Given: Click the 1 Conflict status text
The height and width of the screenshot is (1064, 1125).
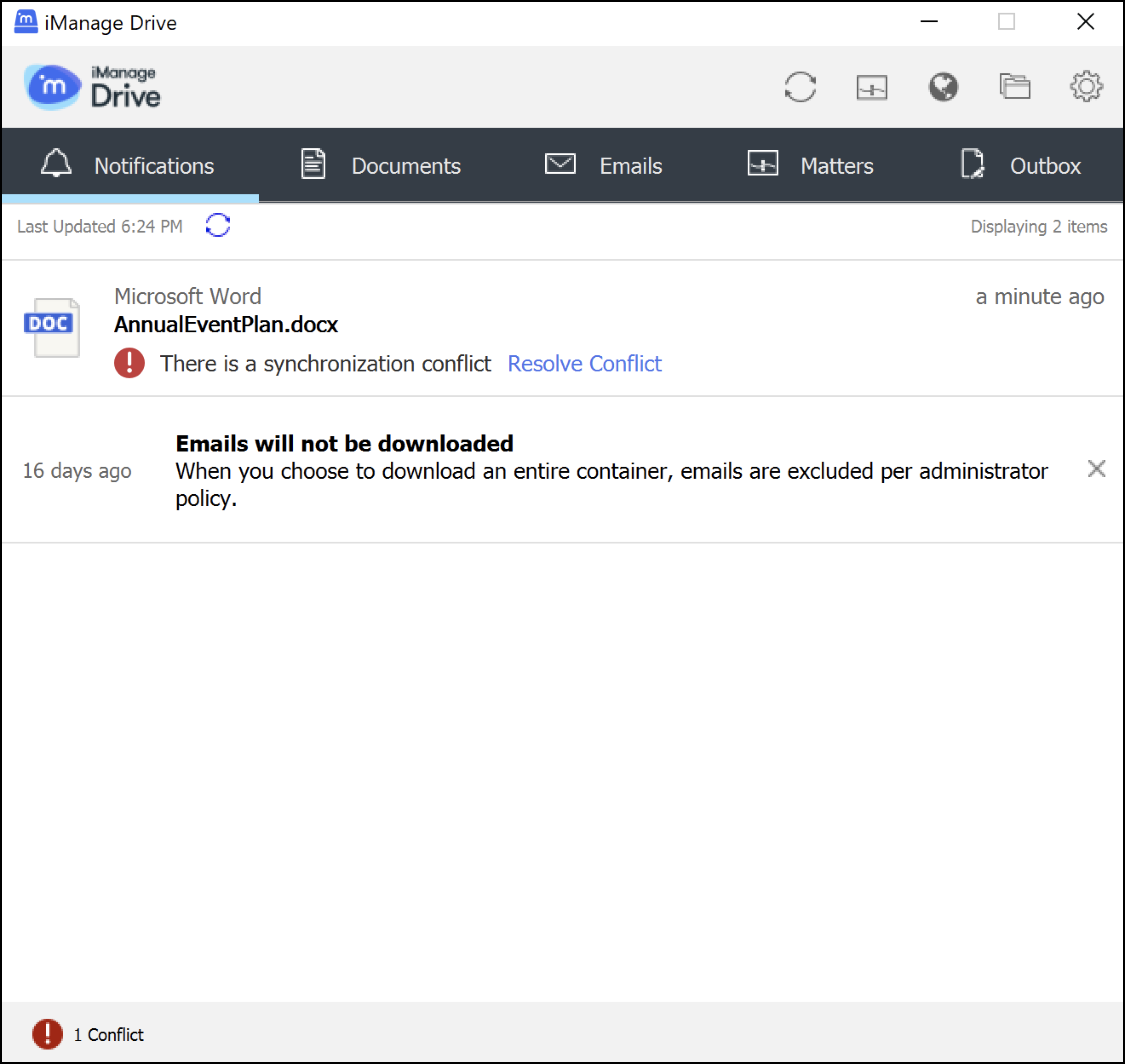Looking at the screenshot, I should pos(108,1034).
